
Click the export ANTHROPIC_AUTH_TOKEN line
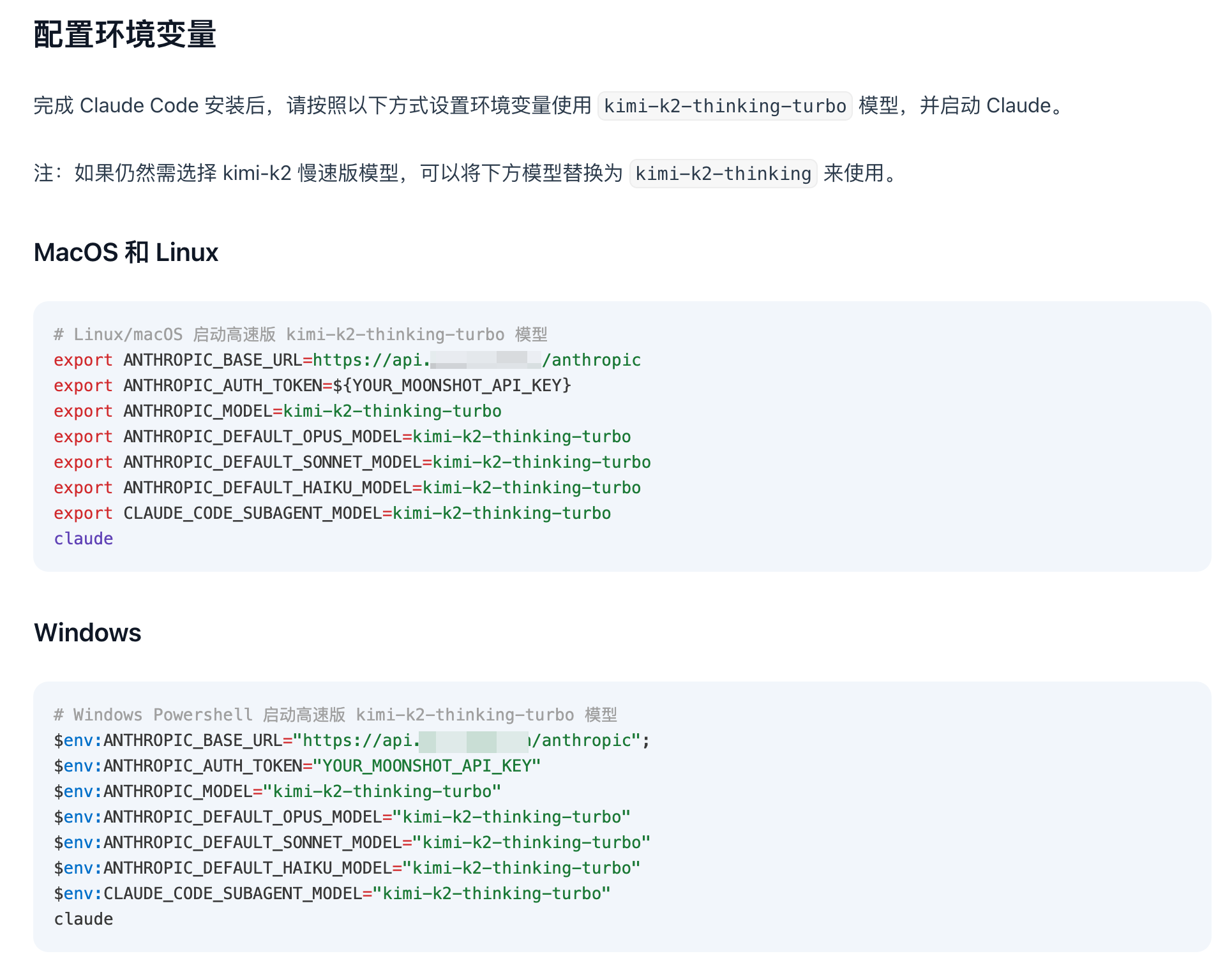tap(312, 385)
